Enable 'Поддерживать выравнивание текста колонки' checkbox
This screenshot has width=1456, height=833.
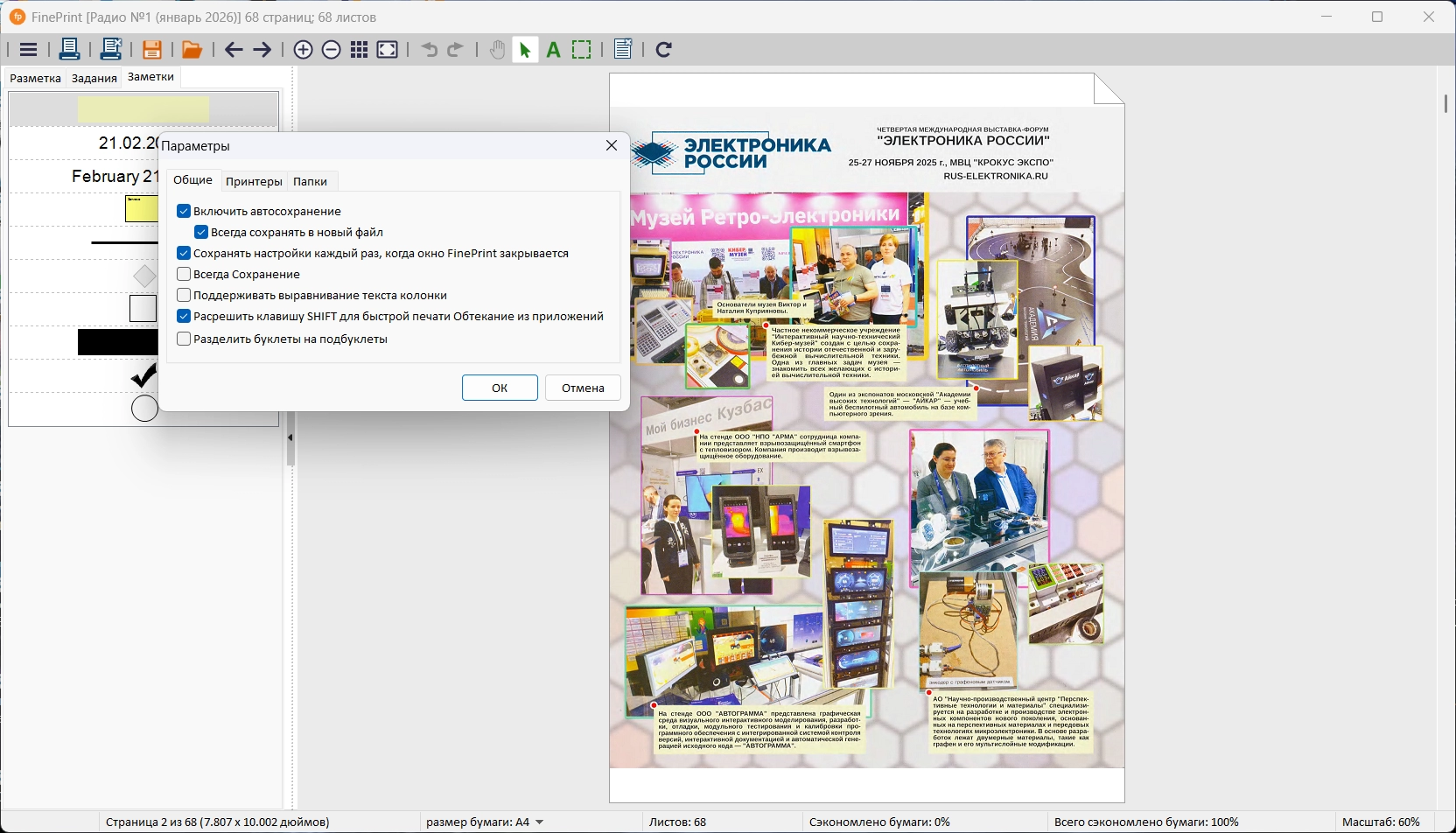(184, 295)
